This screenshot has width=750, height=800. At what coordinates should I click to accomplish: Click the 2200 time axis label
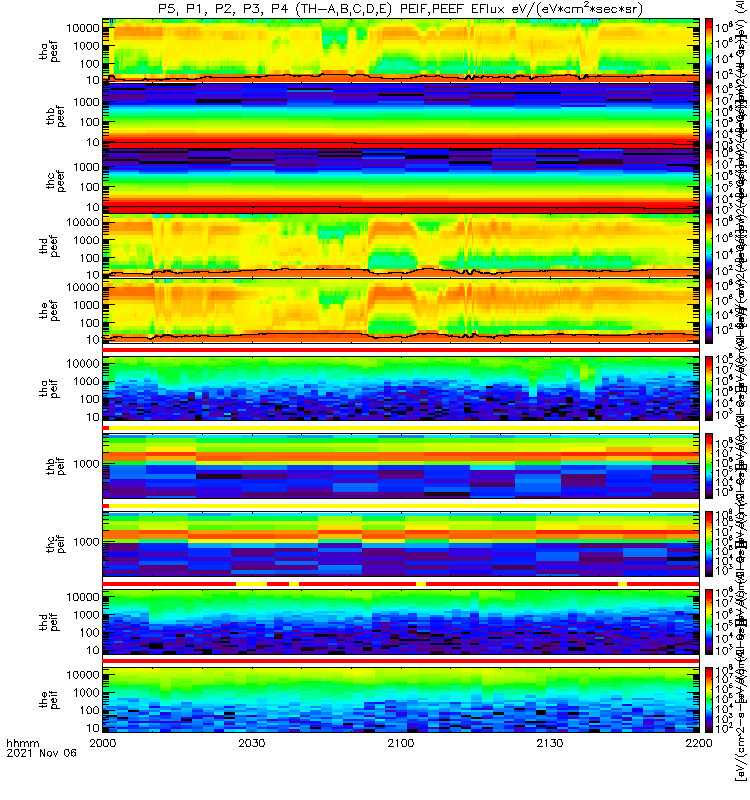click(698, 743)
